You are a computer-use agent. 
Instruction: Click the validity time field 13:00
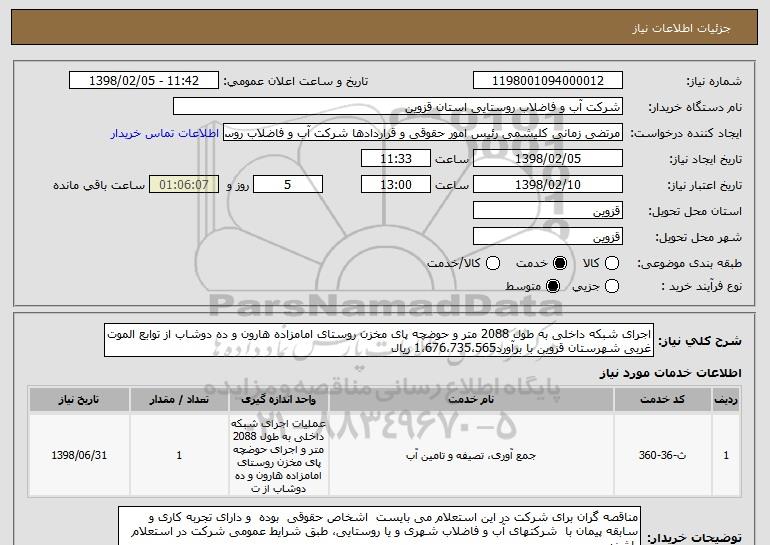pyautogui.click(x=396, y=185)
